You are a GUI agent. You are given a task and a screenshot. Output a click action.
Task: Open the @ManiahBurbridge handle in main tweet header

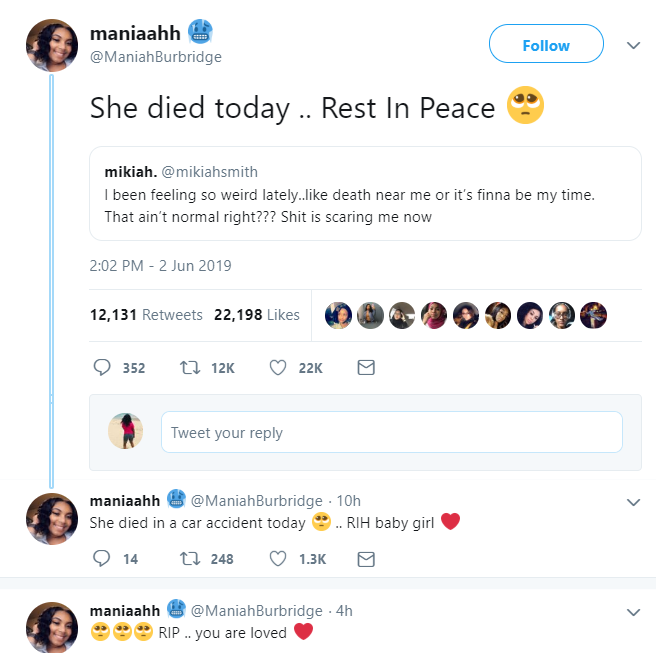point(156,57)
